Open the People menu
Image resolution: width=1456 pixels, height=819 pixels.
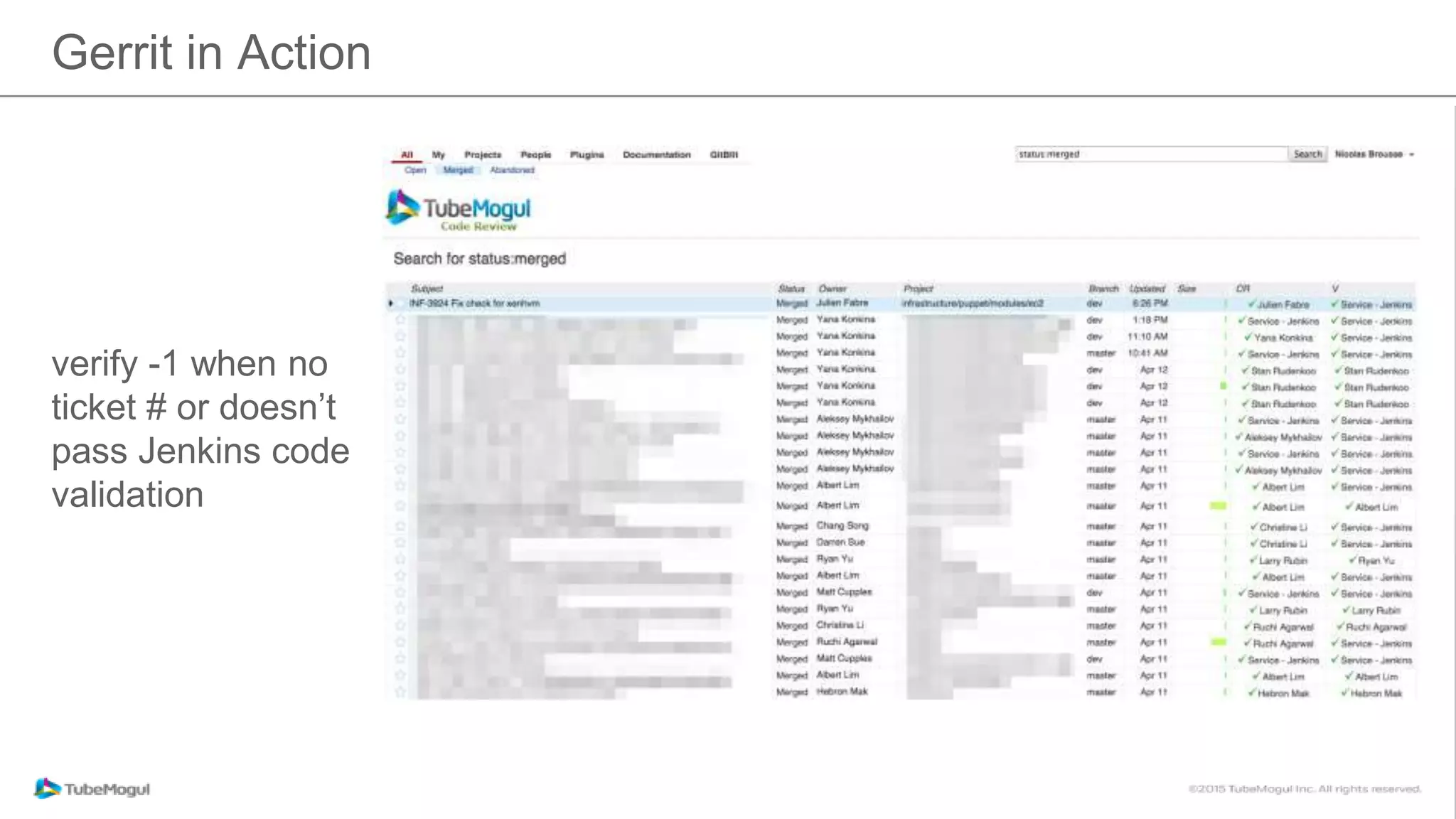tap(536, 154)
